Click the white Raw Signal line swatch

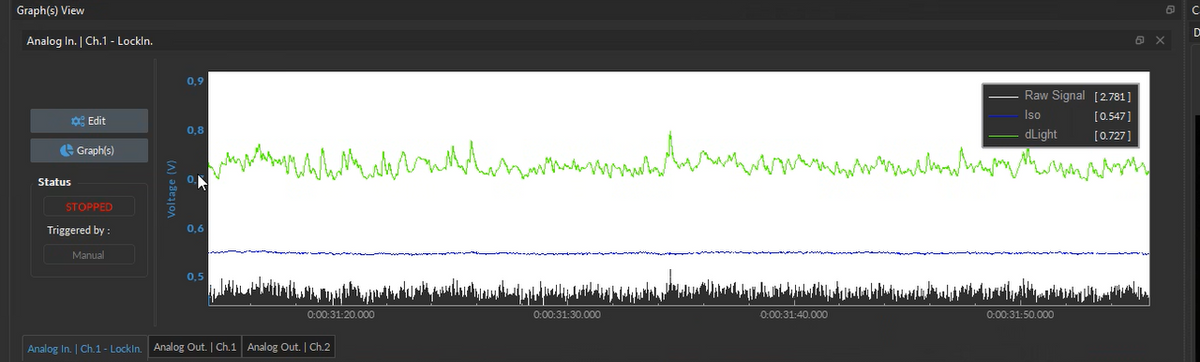1003,97
